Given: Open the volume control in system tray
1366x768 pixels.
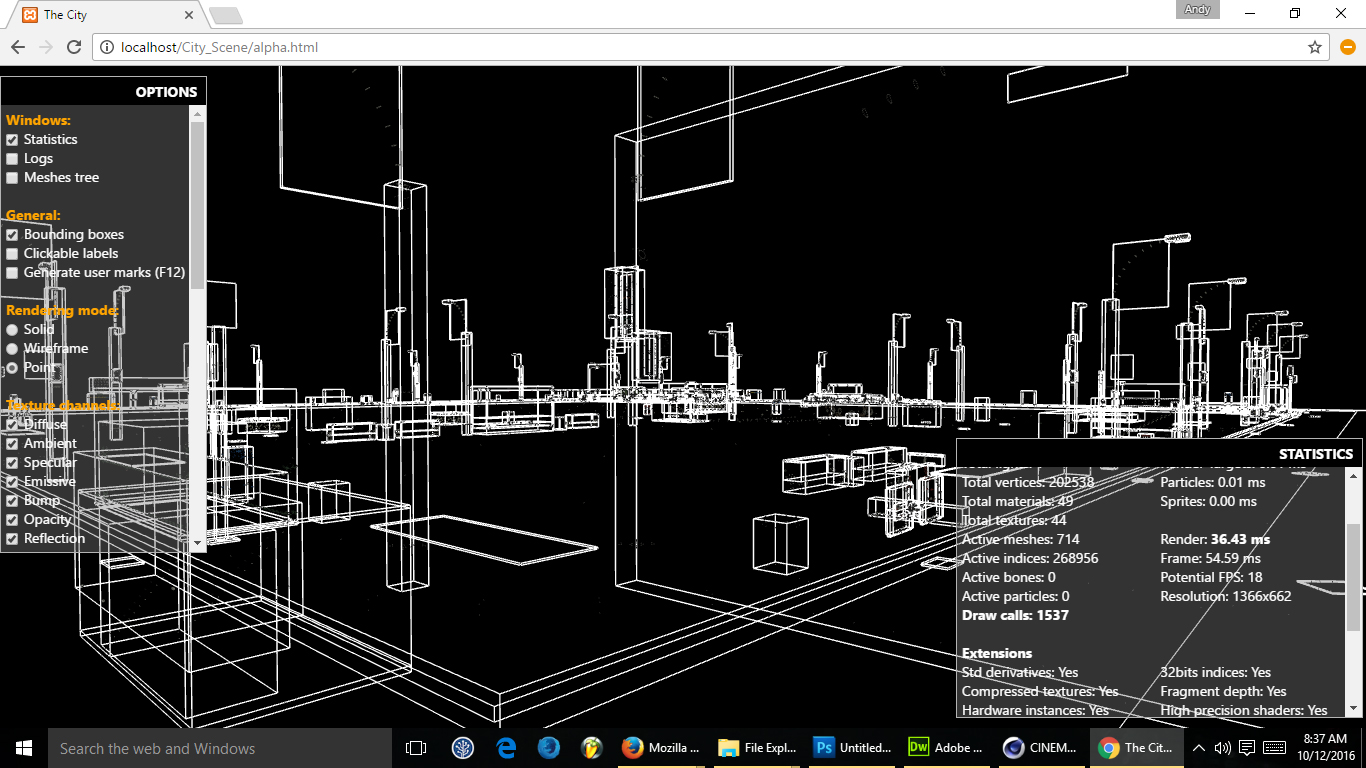Looking at the screenshot, I should [x=1222, y=748].
